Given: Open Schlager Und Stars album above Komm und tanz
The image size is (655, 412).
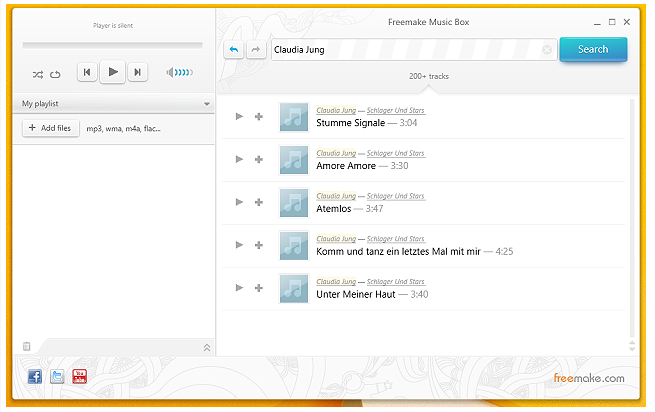Looking at the screenshot, I should click(x=396, y=239).
